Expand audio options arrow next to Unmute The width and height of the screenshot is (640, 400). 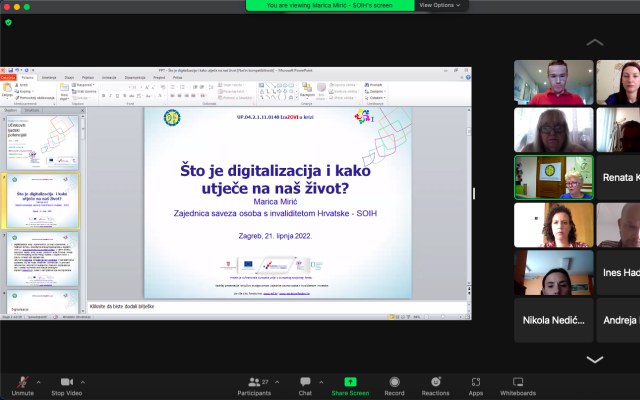tap(39, 382)
